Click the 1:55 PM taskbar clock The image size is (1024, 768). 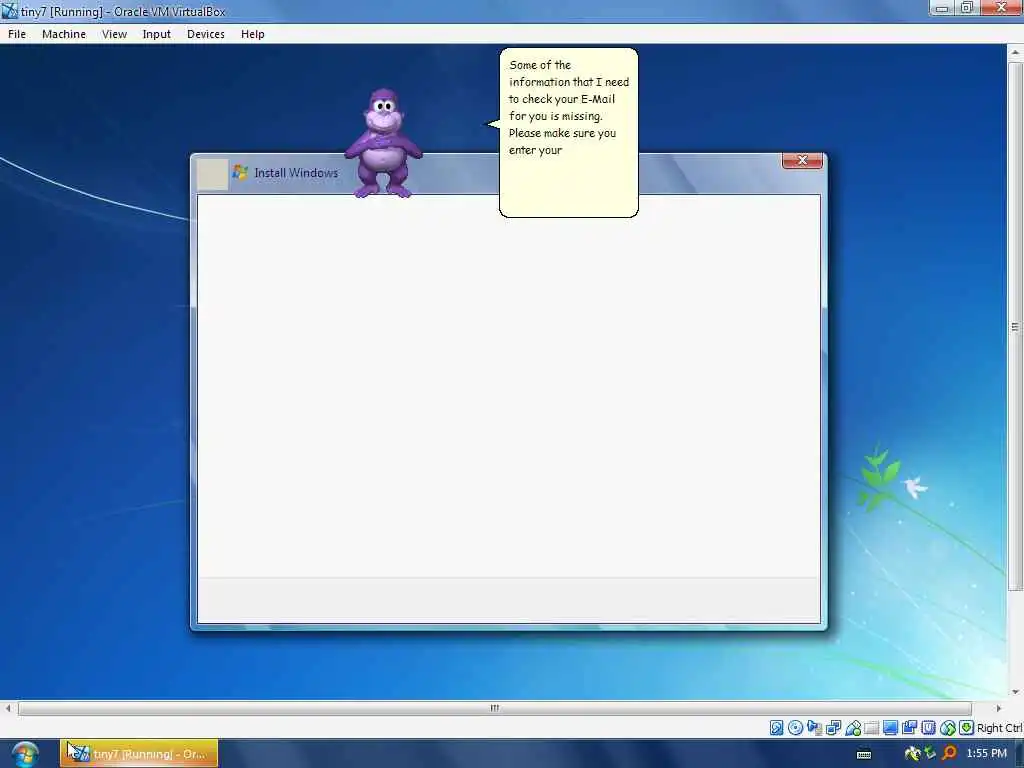(x=986, y=753)
